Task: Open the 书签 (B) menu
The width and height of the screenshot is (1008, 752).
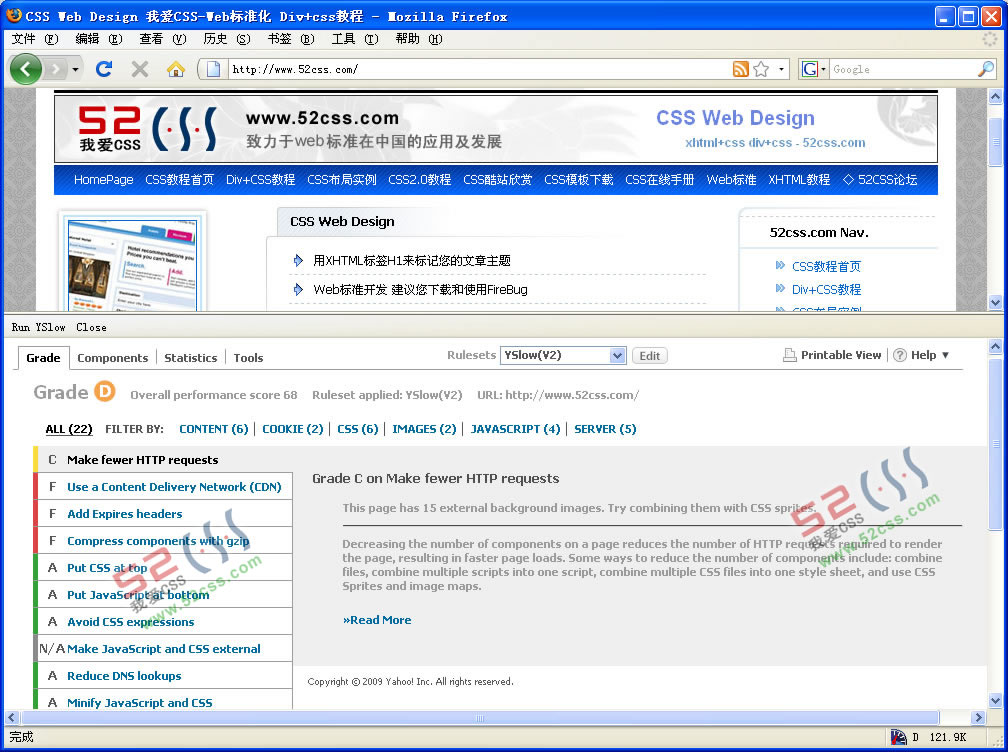Action: tap(291, 39)
